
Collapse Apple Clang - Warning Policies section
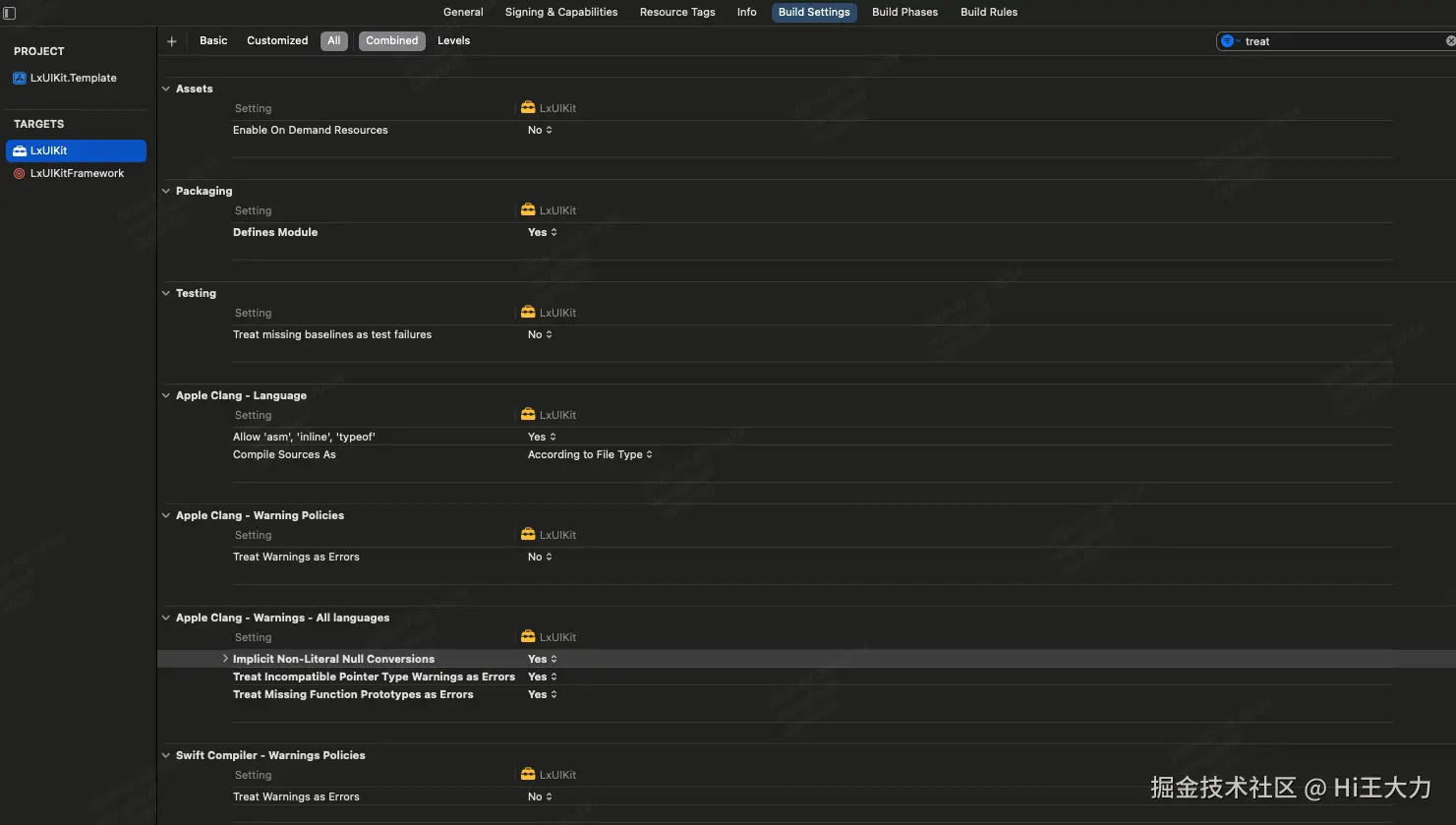pyautogui.click(x=166, y=515)
